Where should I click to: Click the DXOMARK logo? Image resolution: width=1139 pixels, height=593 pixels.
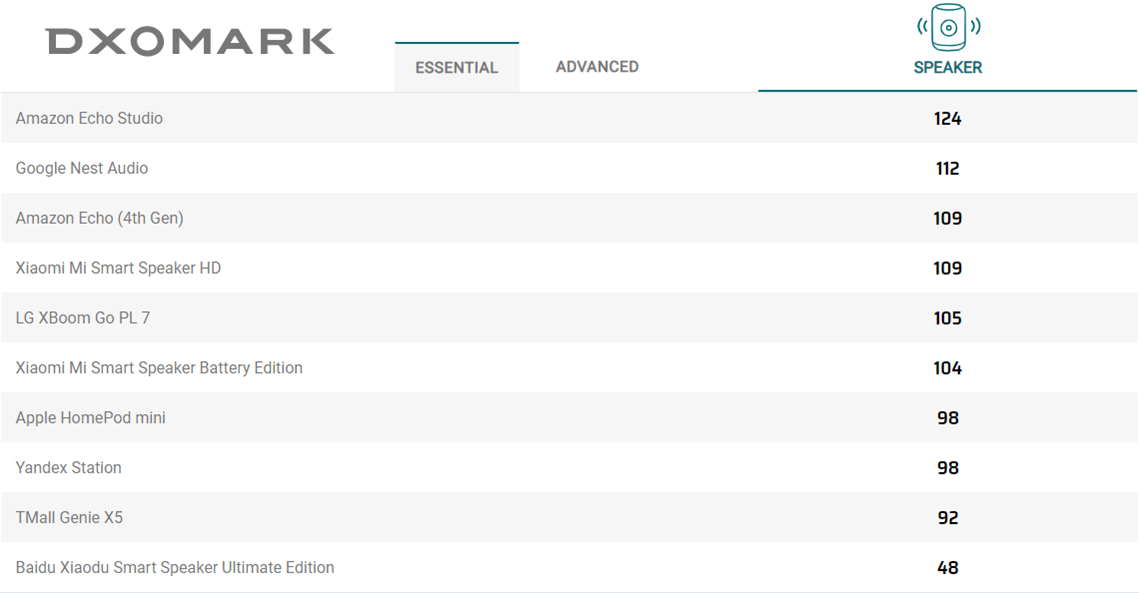coord(190,41)
